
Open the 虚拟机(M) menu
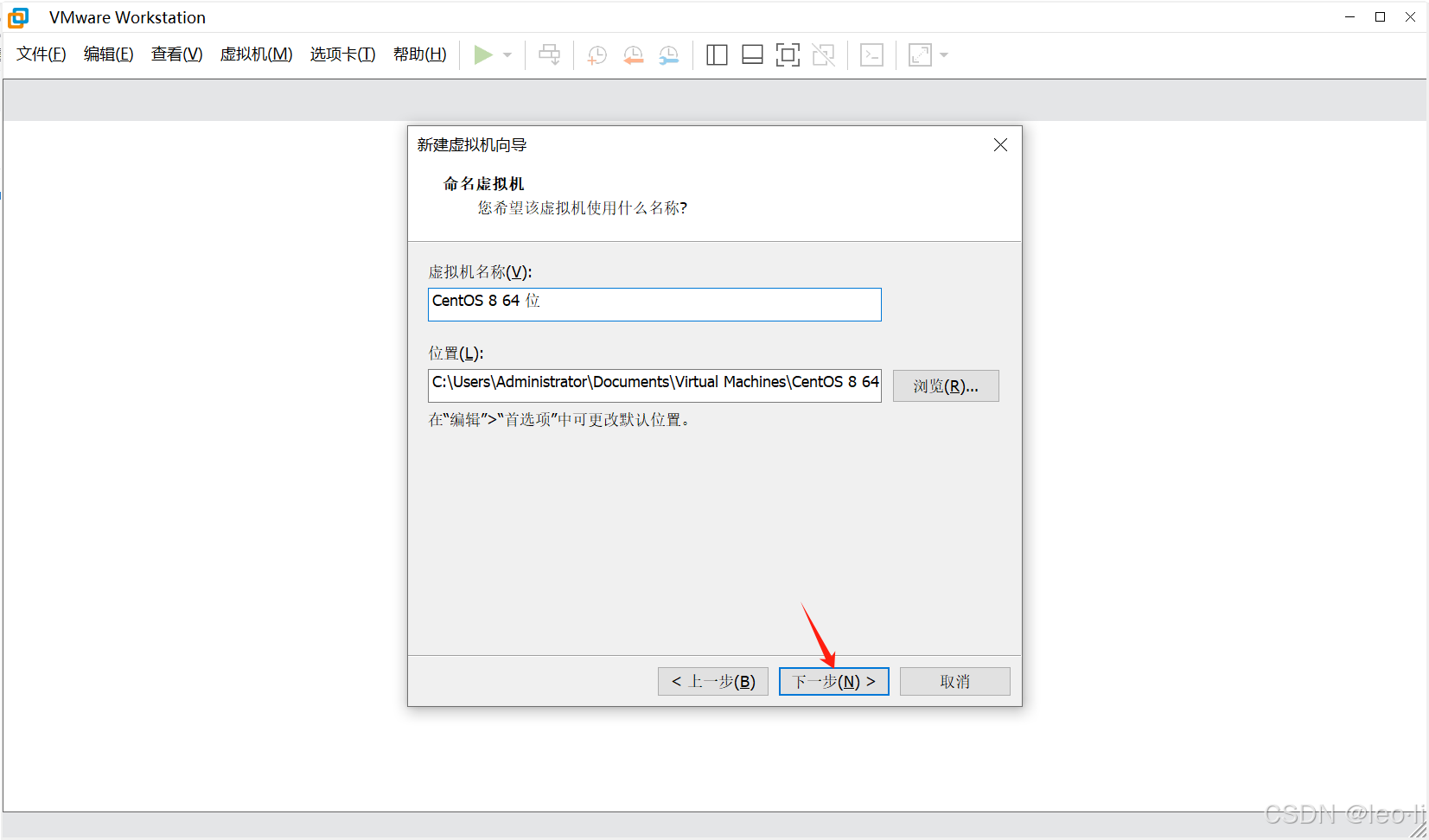(257, 54)
